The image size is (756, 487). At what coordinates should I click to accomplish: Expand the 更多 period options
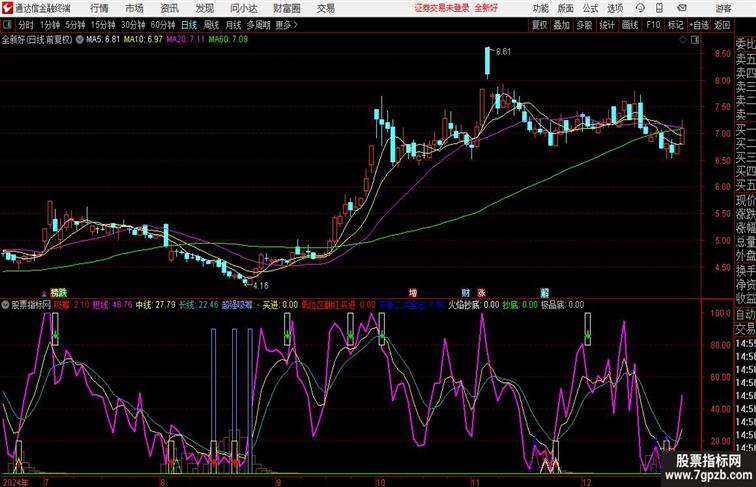pos(286,25)
